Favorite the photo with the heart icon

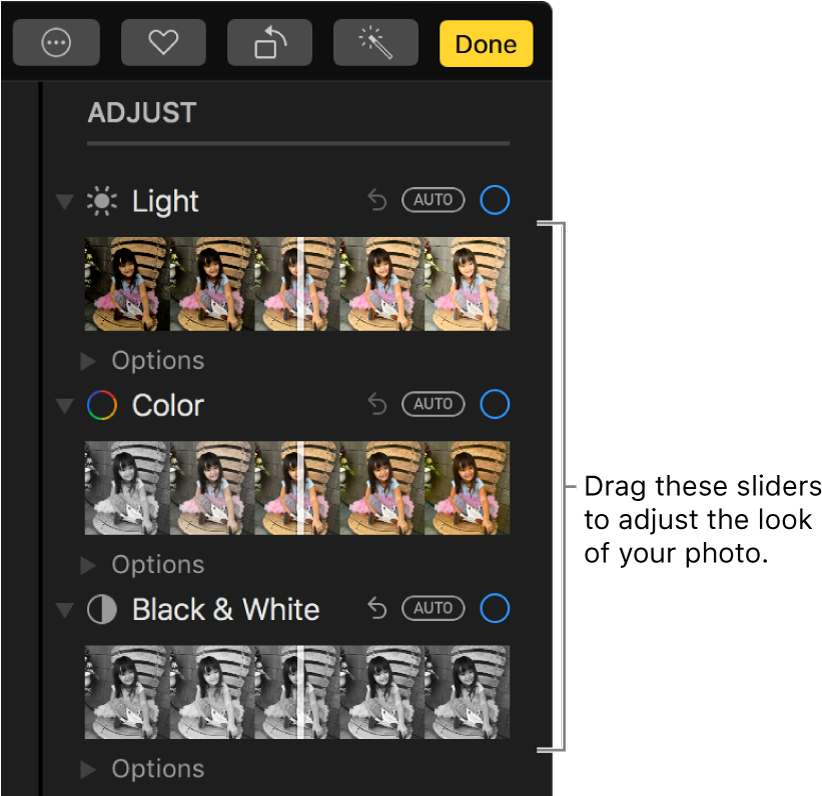(x=163, y=43)
